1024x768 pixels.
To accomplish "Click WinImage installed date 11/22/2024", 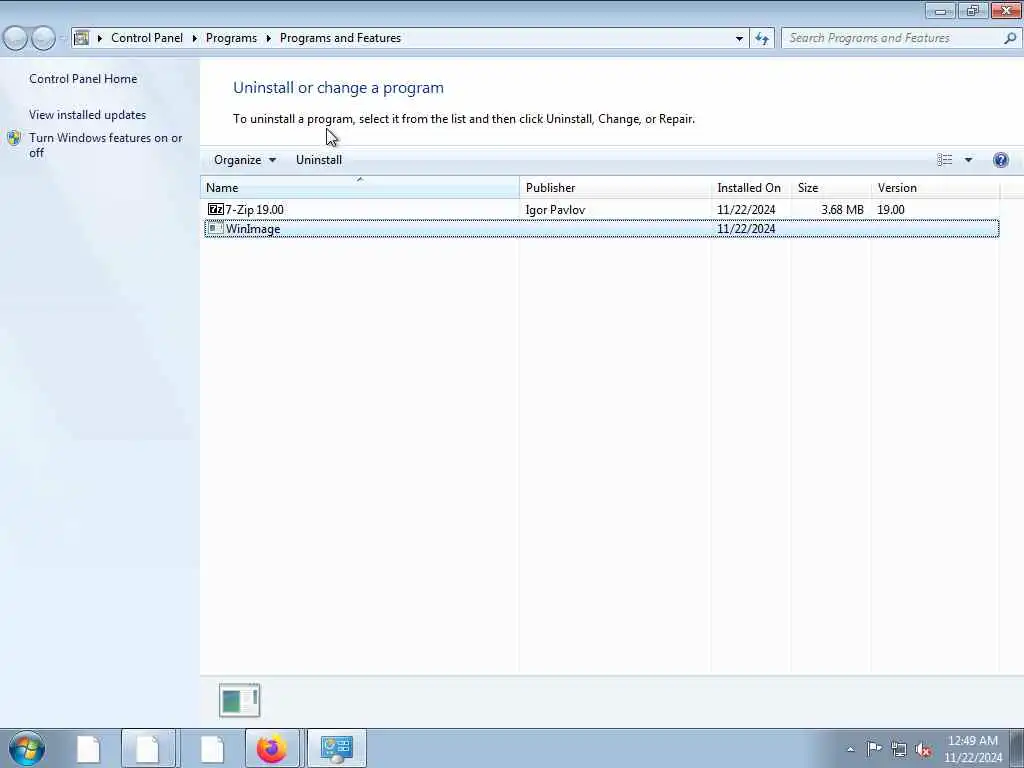I will click(x=746, y=229).
